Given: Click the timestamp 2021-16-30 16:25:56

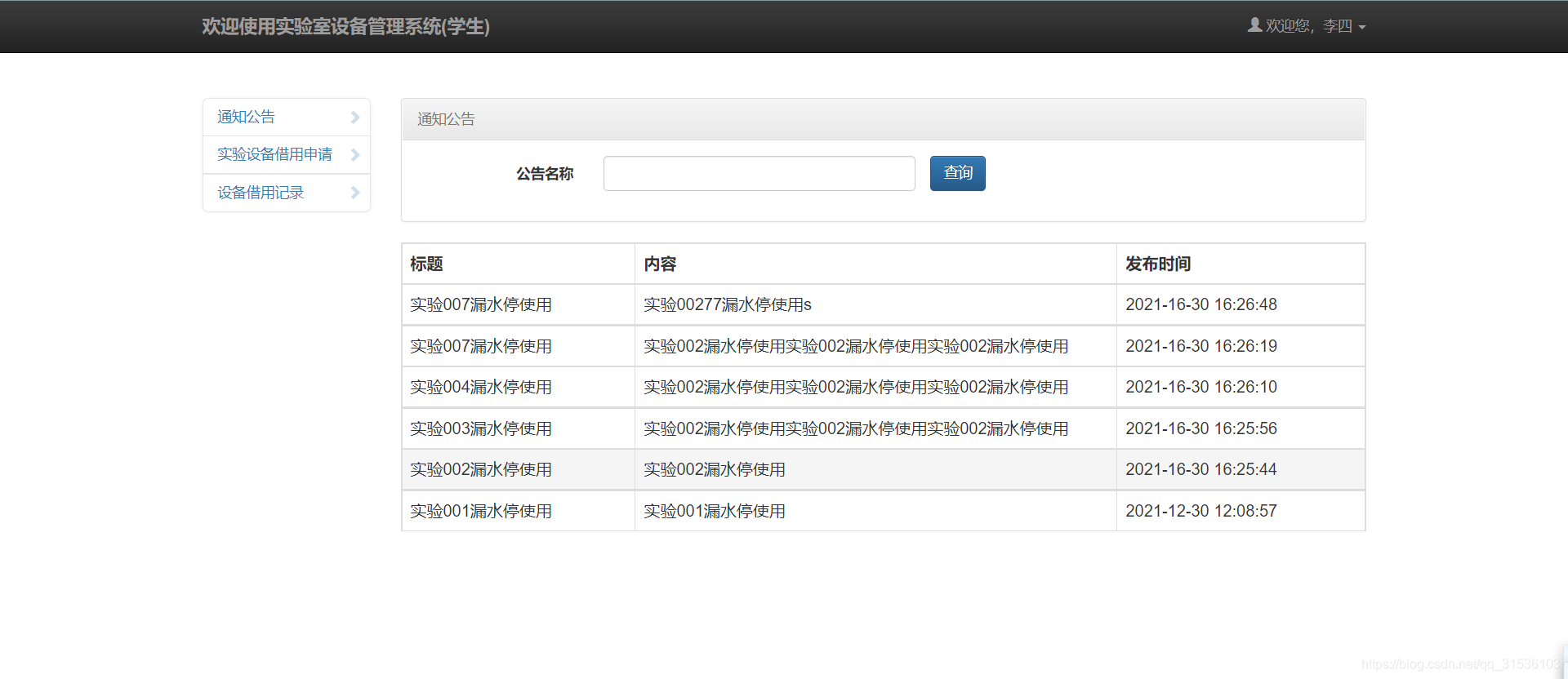Looking at the screenshot, I should (x=1201, y=428).
